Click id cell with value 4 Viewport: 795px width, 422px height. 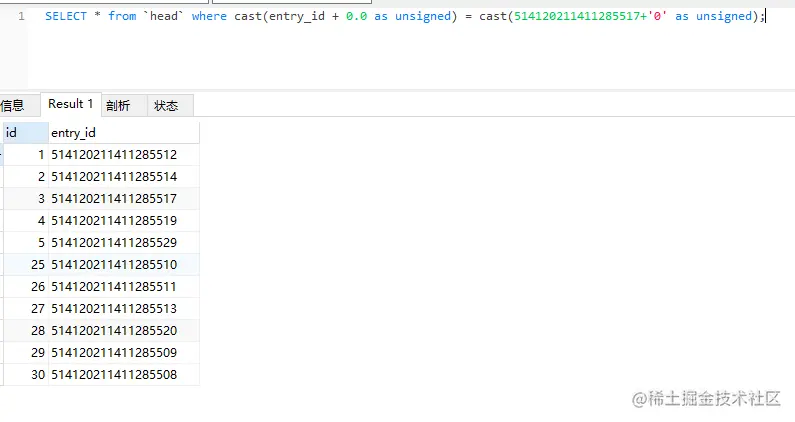(25, 221)
